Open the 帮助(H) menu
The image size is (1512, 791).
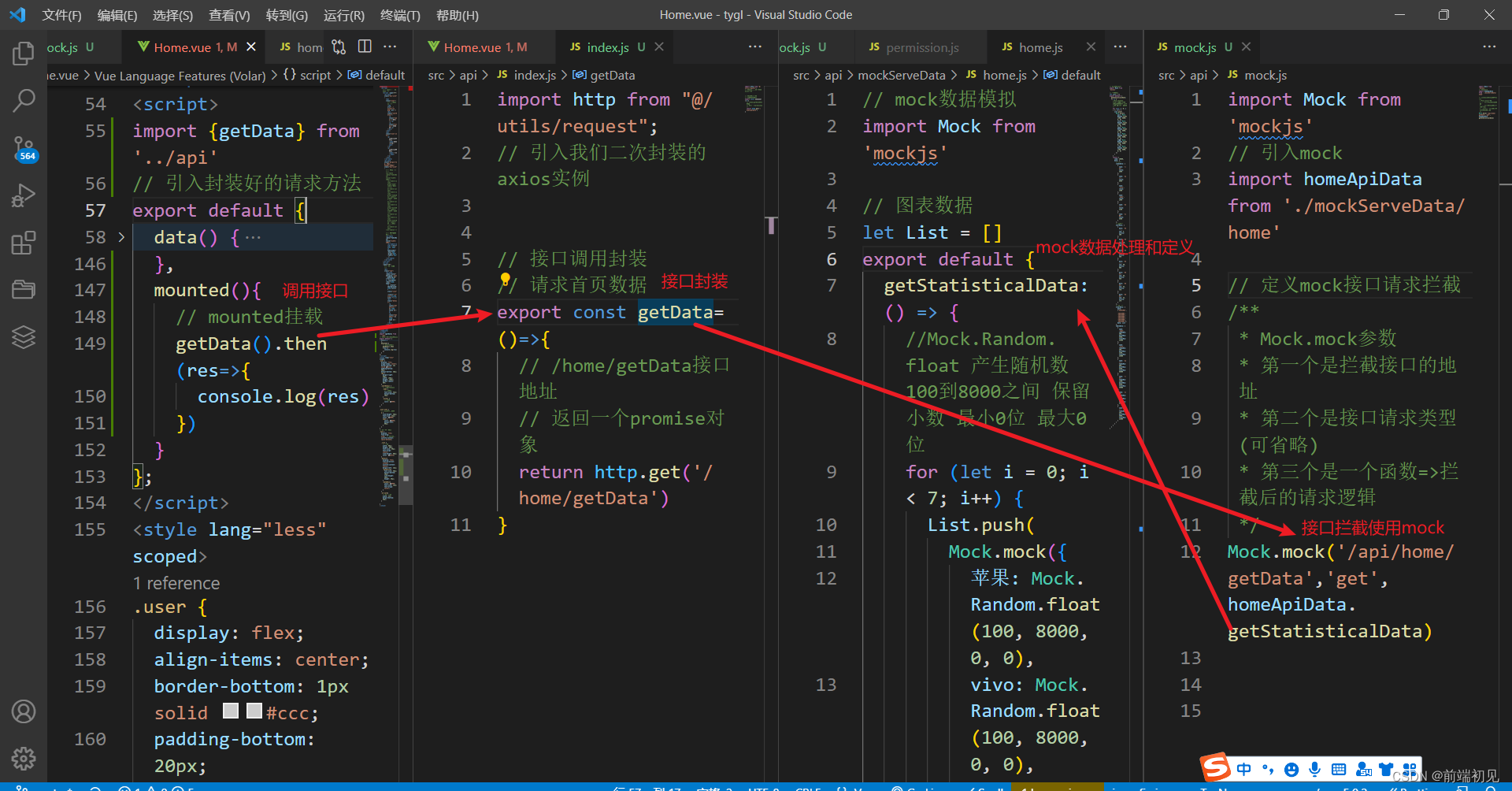pos(457,15)
